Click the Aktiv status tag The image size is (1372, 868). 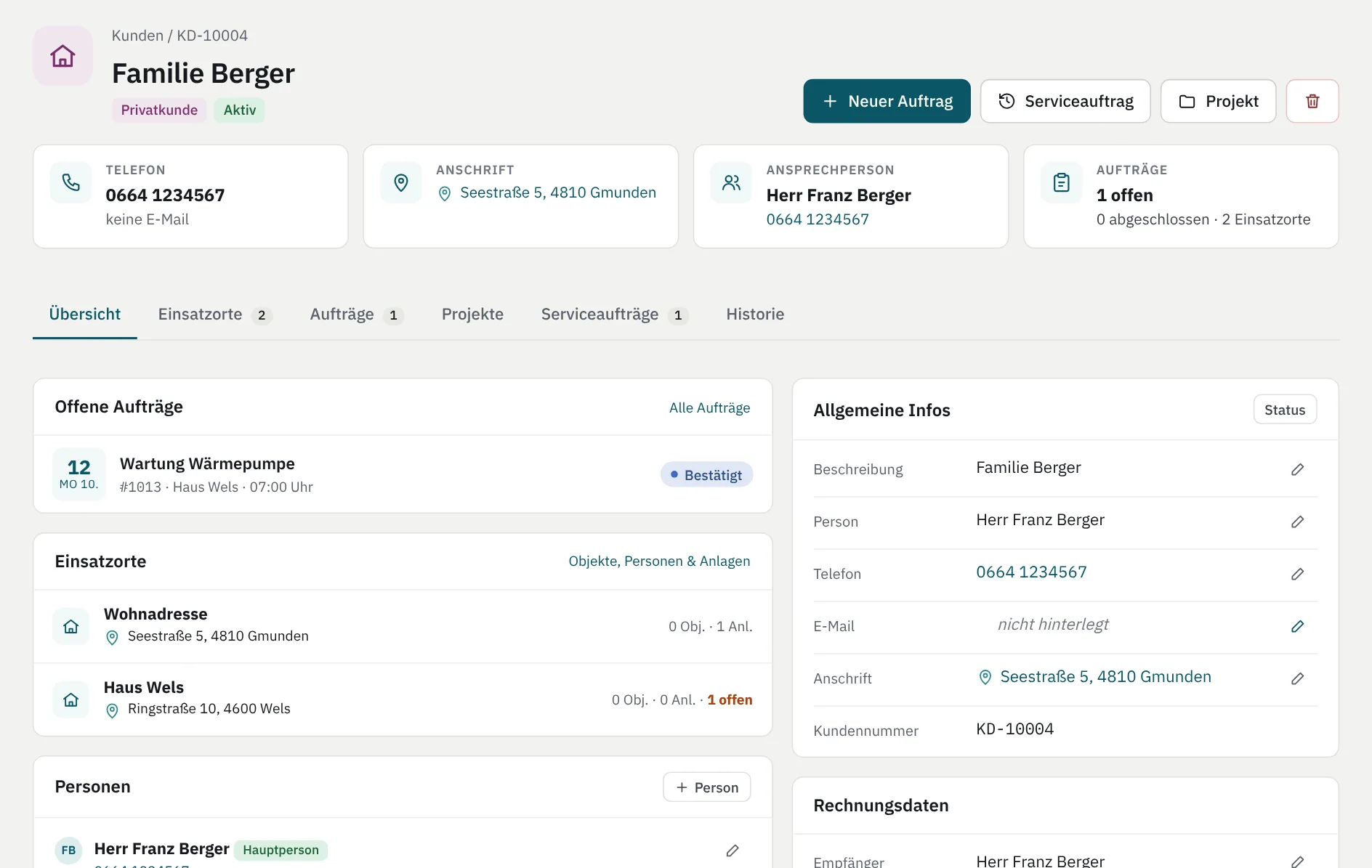coord(240,110)
